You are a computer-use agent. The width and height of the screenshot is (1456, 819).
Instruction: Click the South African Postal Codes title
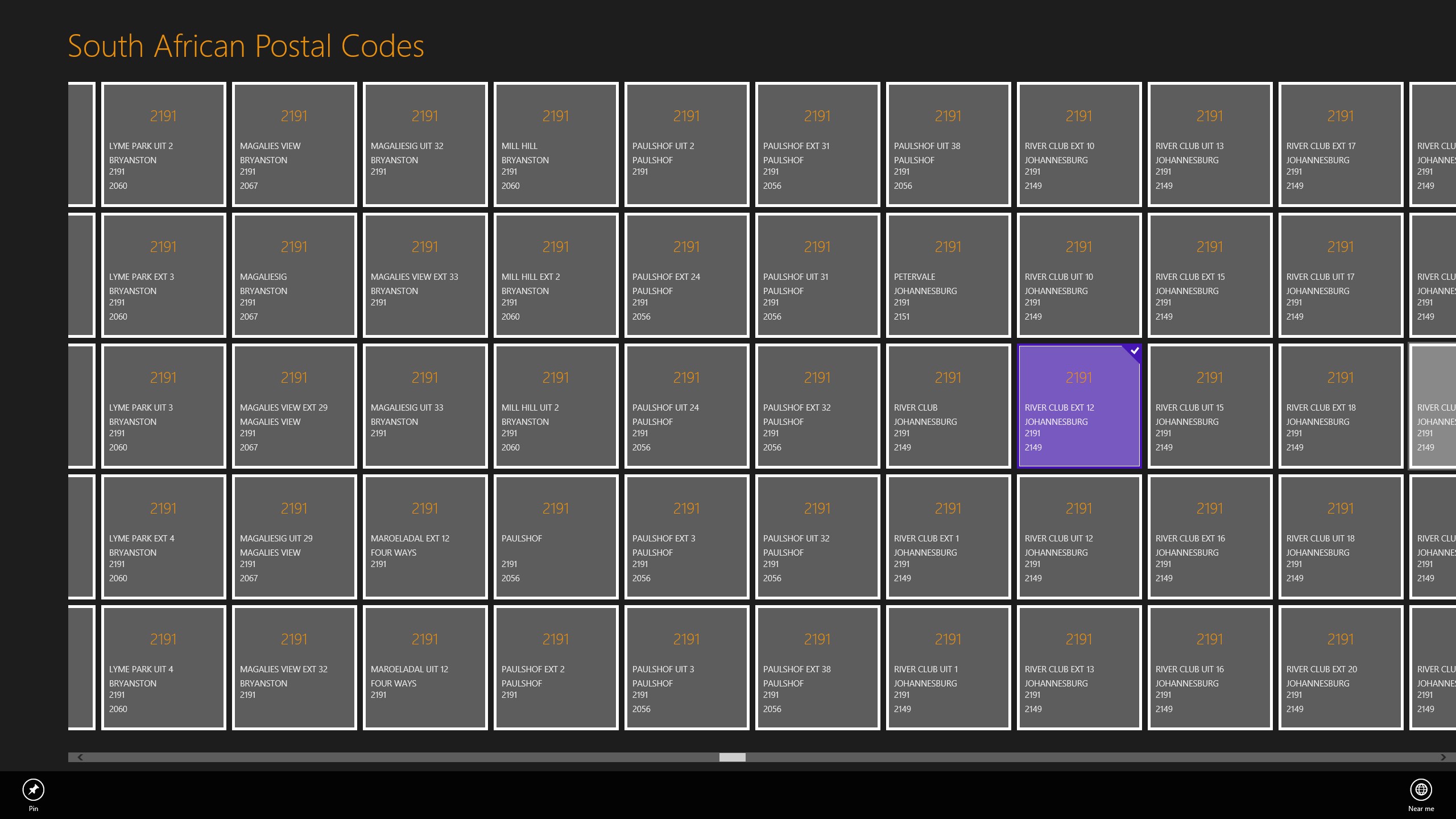point(246,45)
